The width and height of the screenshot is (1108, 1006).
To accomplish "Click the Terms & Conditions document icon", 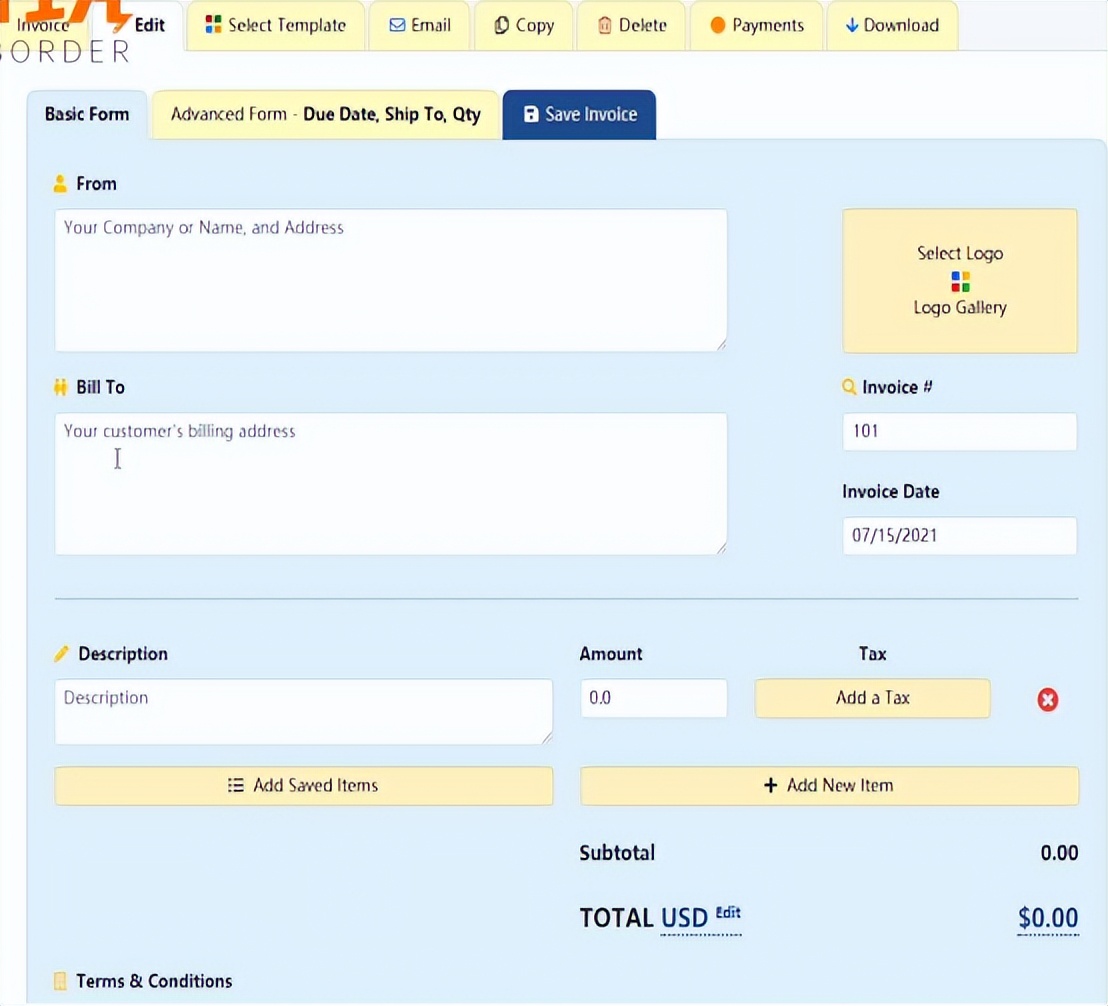I will pyautogui.click(x=60, y=981).
